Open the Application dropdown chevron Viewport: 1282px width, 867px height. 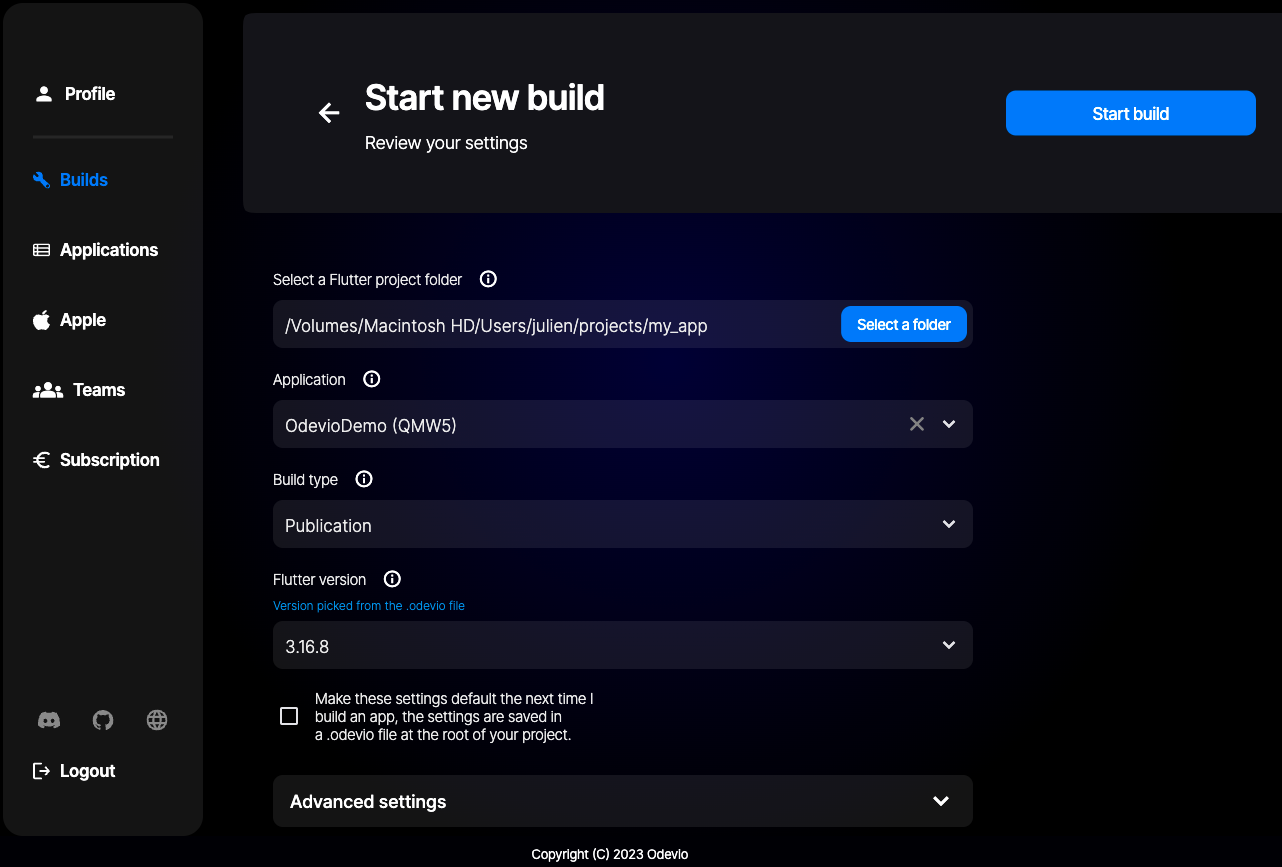(x=949, y=424)
